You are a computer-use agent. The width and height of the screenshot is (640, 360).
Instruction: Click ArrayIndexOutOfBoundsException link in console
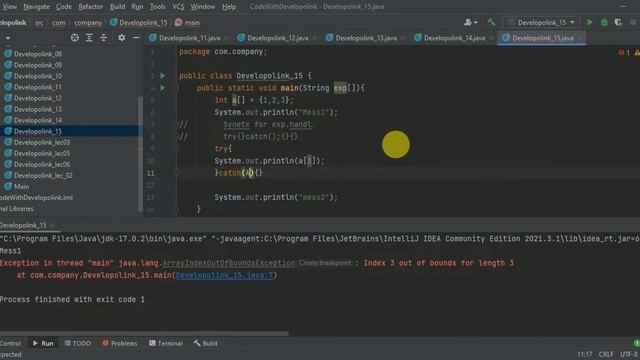tap(229, 263)
